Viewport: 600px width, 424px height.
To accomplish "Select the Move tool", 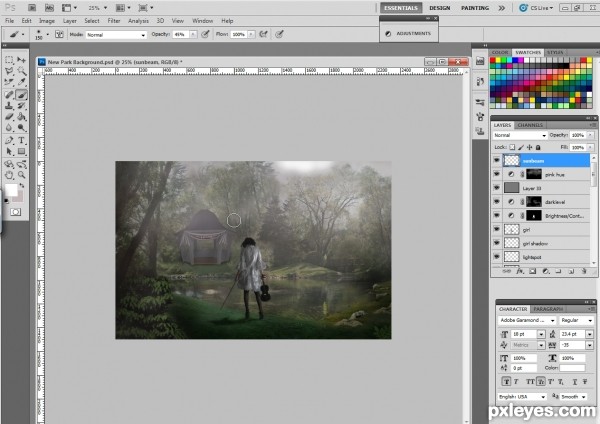I will click(21, 60).
